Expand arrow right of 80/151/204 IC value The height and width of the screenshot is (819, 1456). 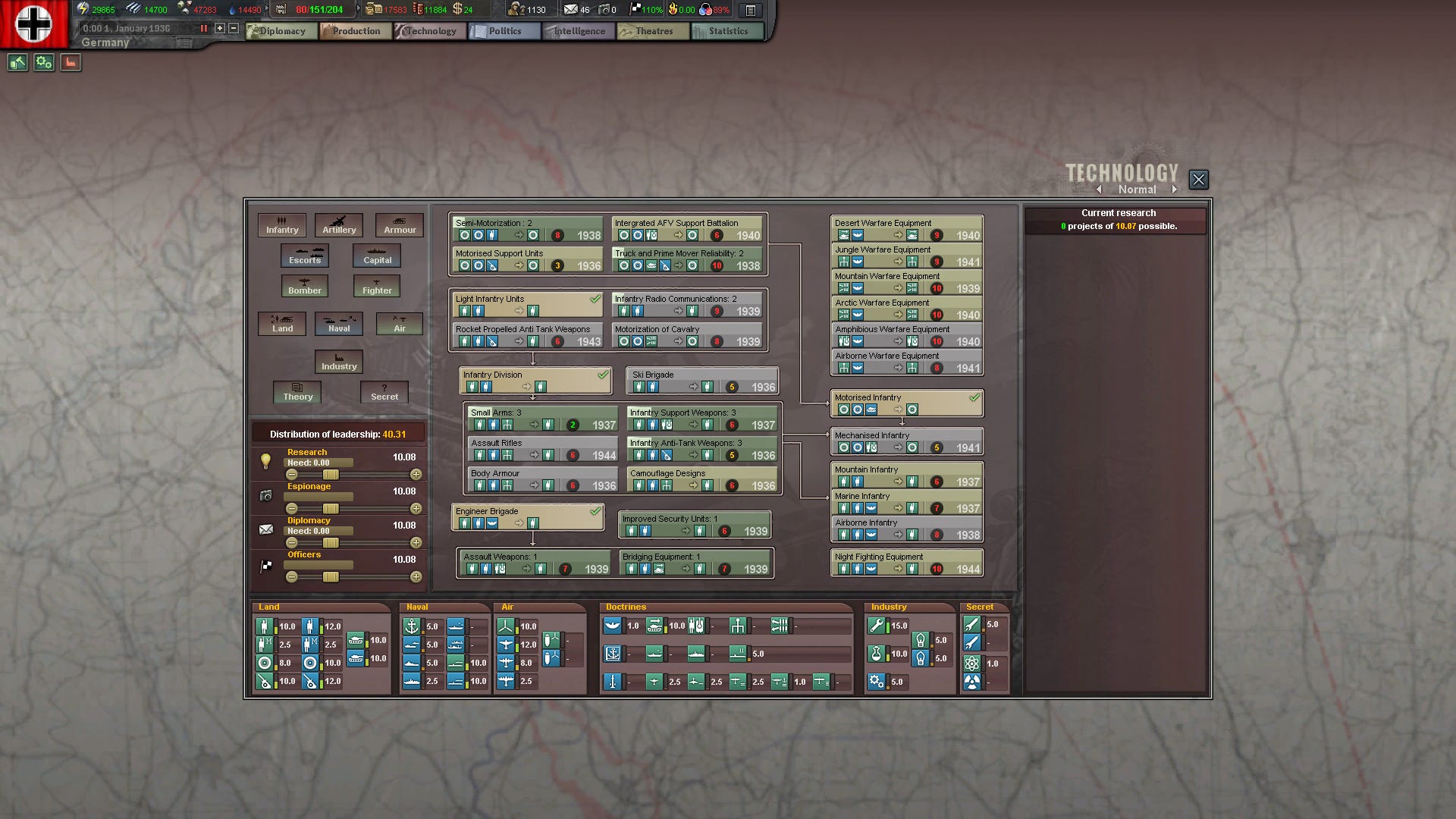point(358,10)
